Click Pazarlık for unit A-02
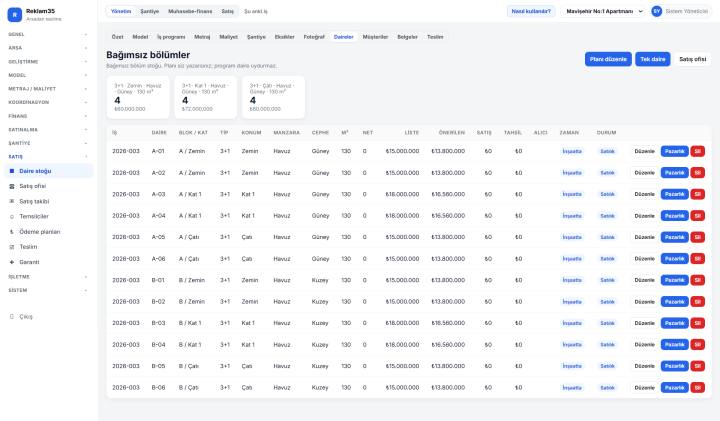The width and height of the screenshot is (720, 421). point(675,173)
